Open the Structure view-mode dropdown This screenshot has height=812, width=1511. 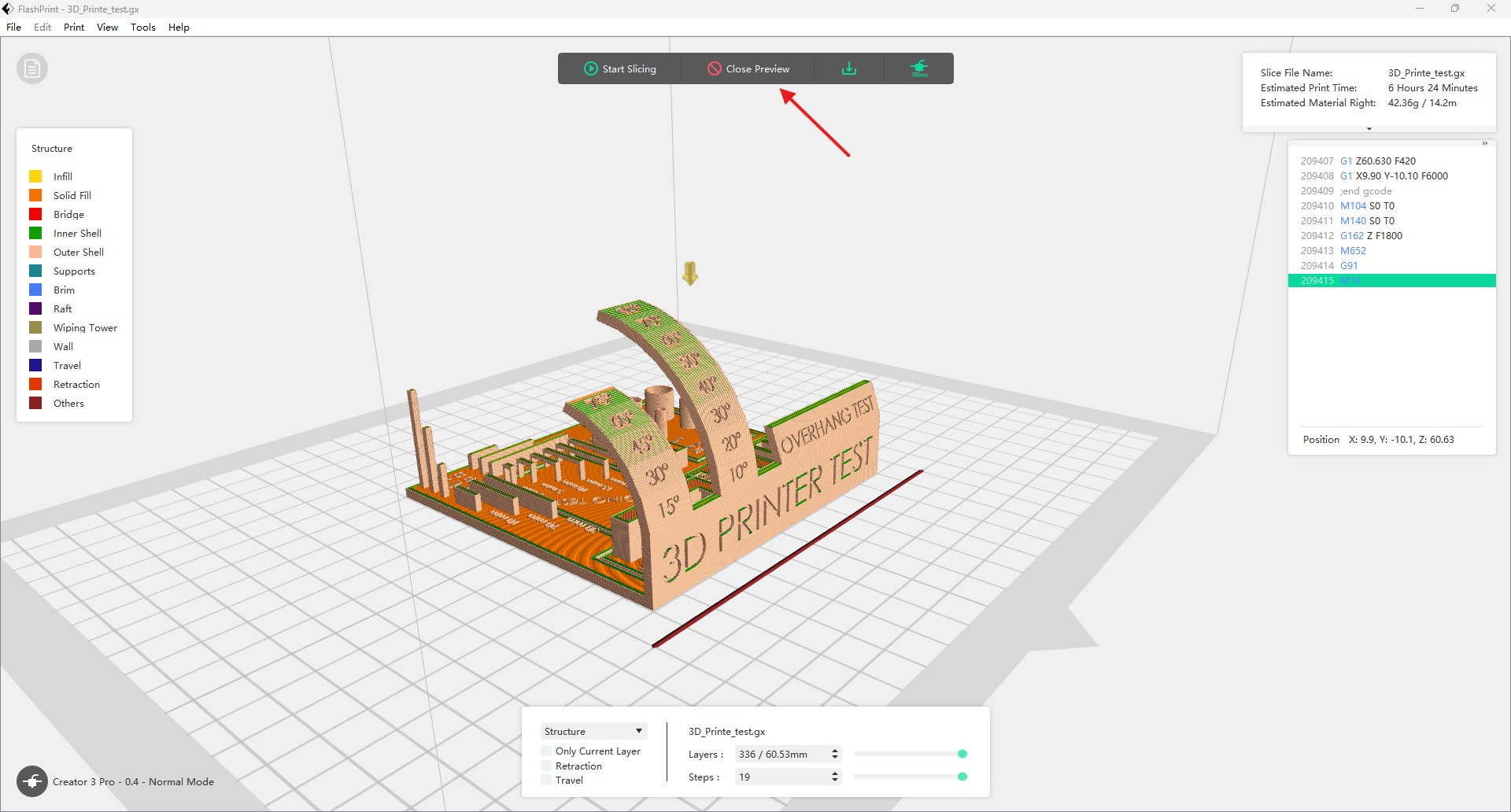pyautogui.click(x=593, y=731)
